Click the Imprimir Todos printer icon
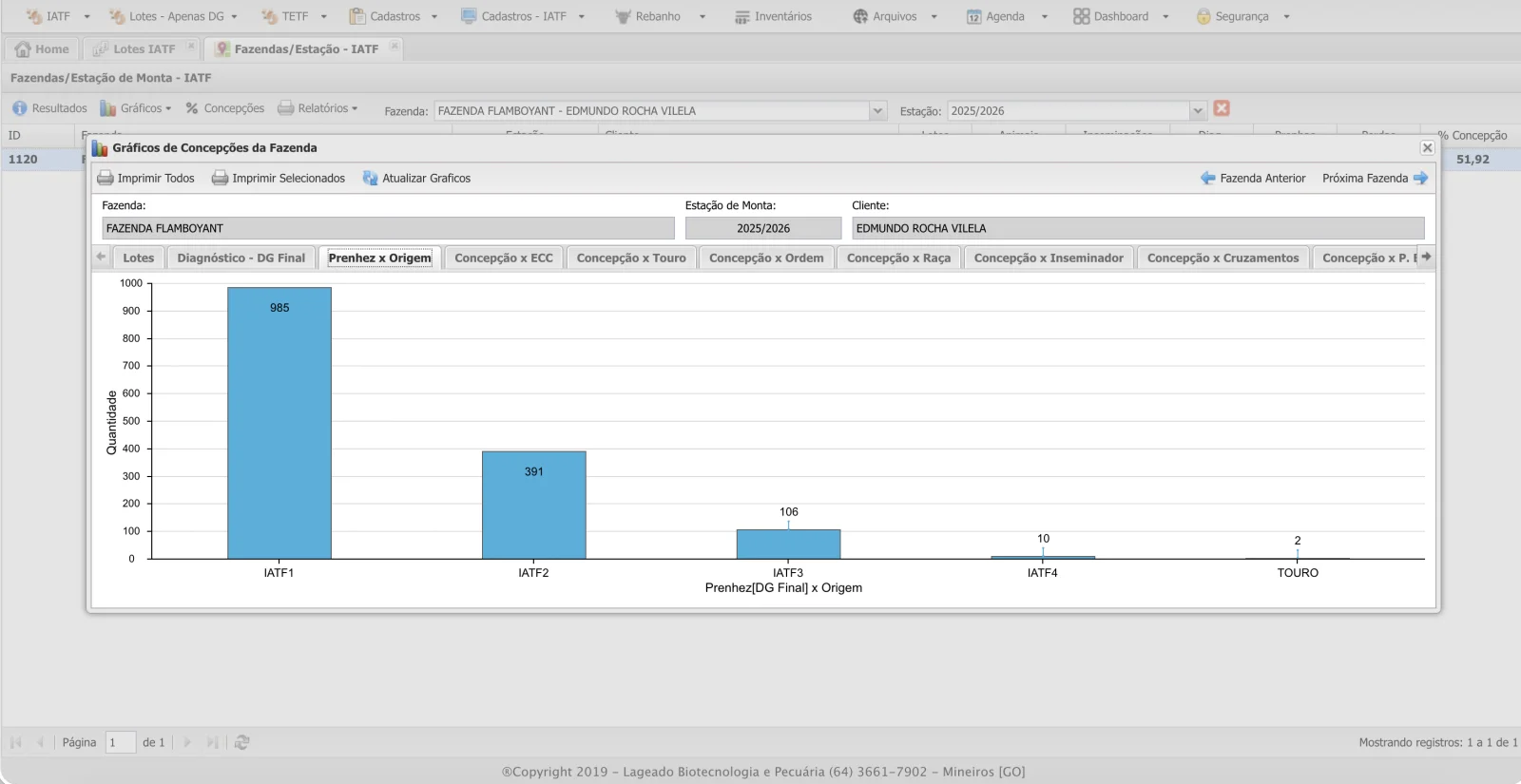 106,178
